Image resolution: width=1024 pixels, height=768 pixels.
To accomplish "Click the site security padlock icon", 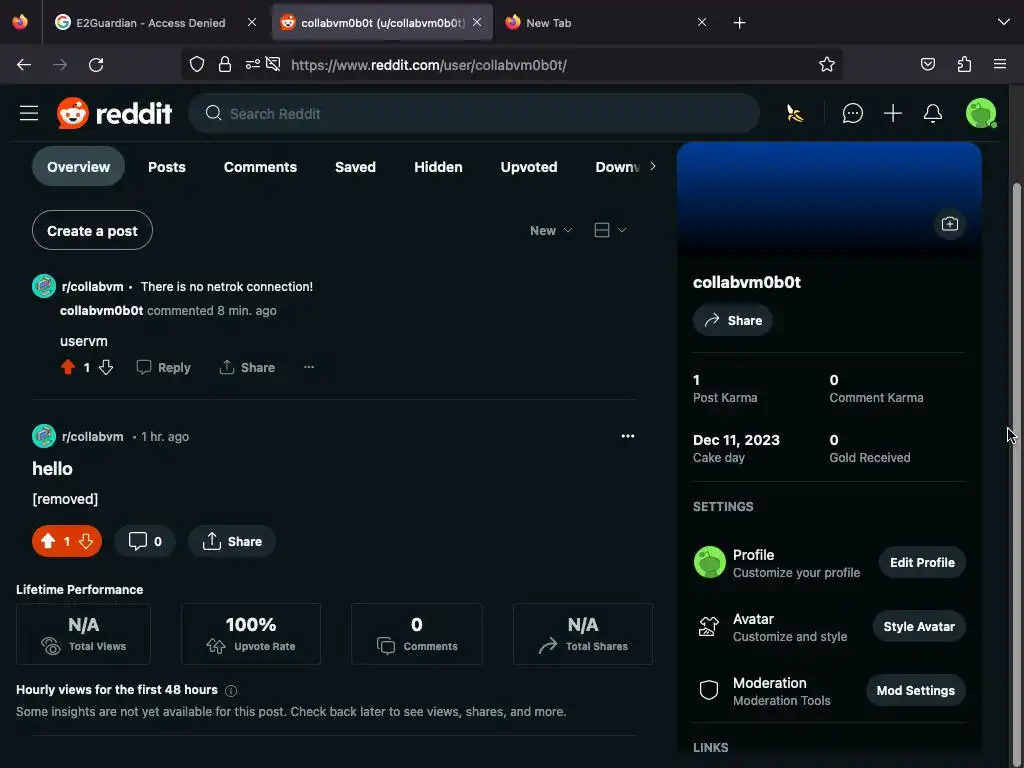I will tap(225, 65).
